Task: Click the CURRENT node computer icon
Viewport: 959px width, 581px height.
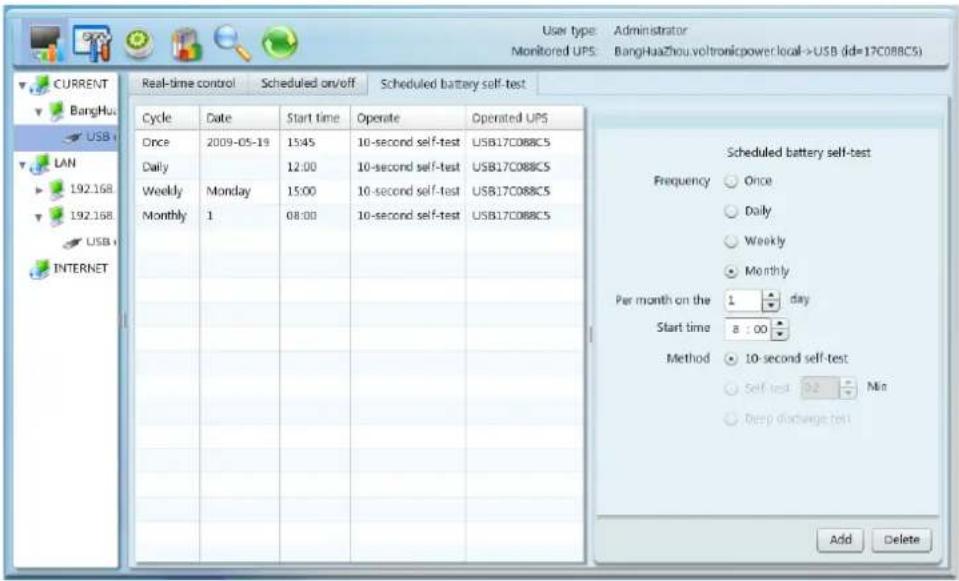Action: 40,84
